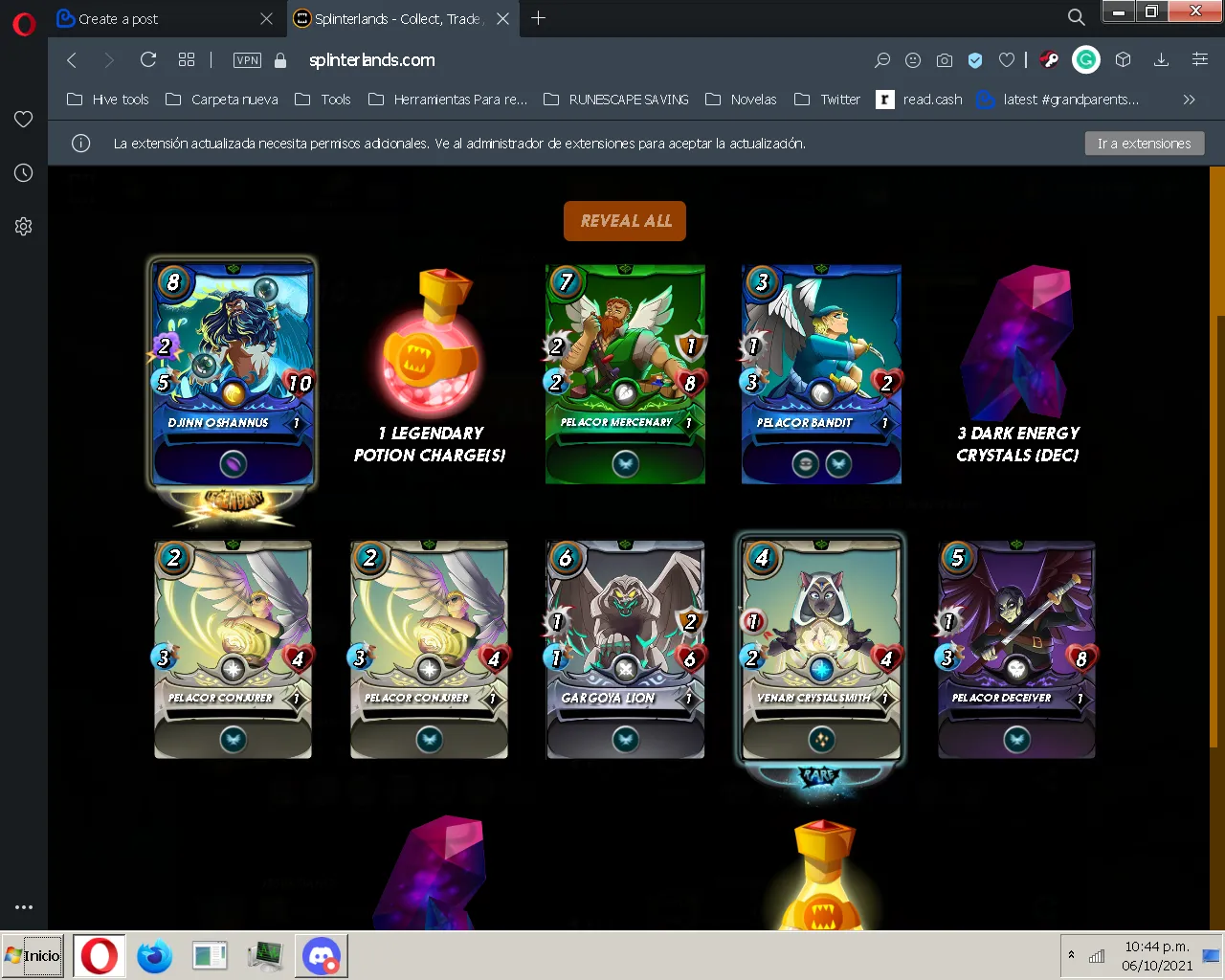This screenshot has height=980, width=1225.
Task: Toggle the VPN badge
Action: click(247, 60)
